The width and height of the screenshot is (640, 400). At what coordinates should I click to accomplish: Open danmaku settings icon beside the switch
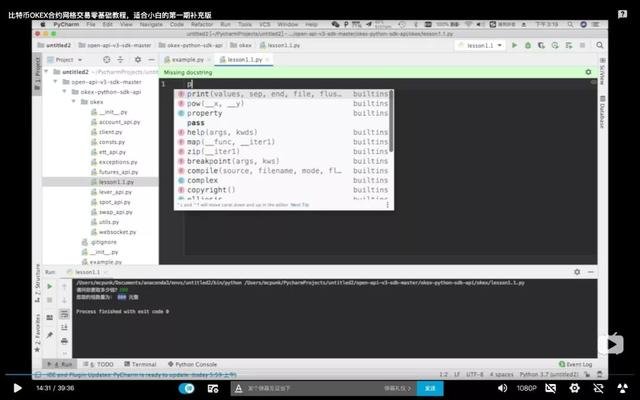pos(213,388)
